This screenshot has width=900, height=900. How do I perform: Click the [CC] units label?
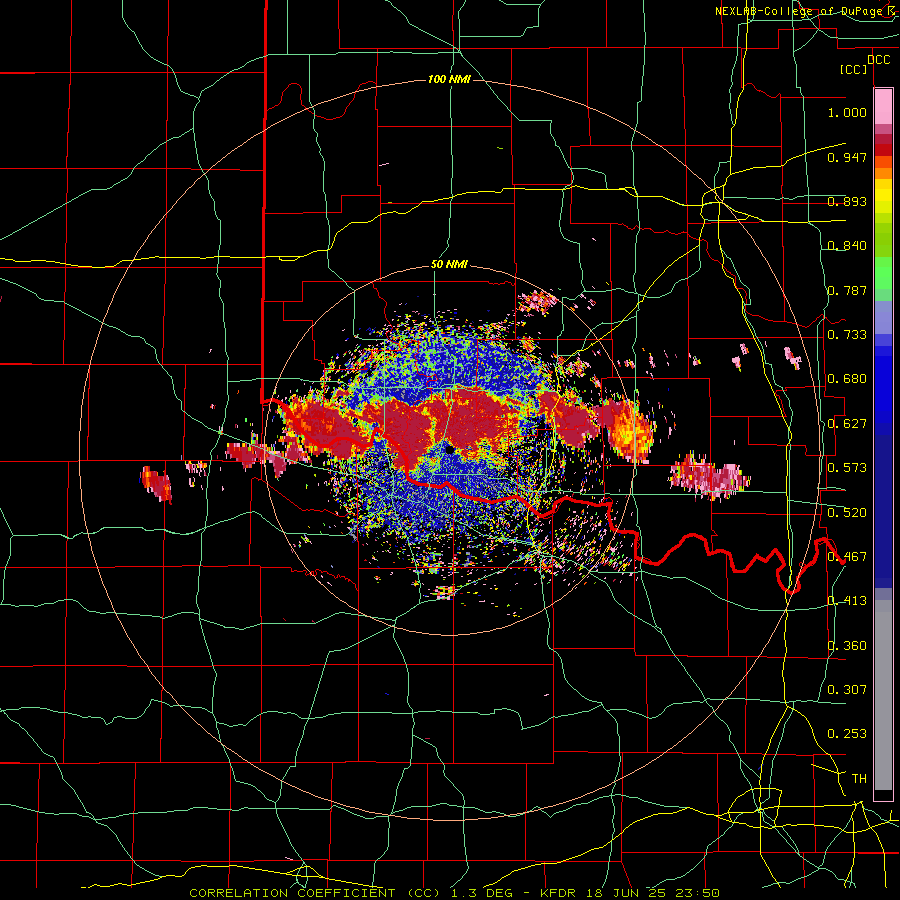click(854, 70)
